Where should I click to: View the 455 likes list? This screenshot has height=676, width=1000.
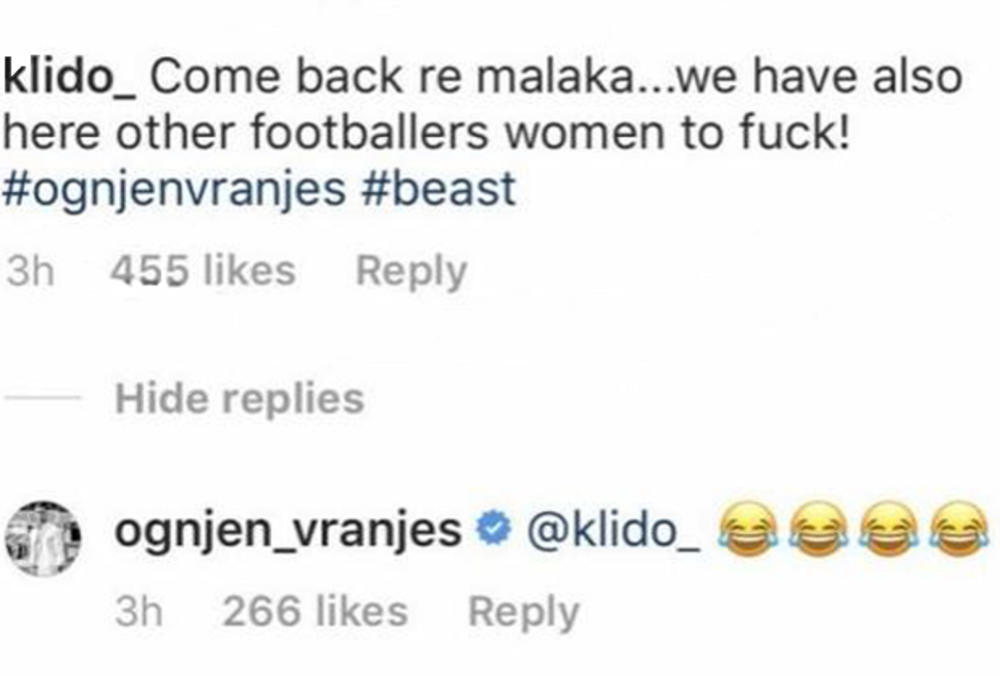(203, 270)
